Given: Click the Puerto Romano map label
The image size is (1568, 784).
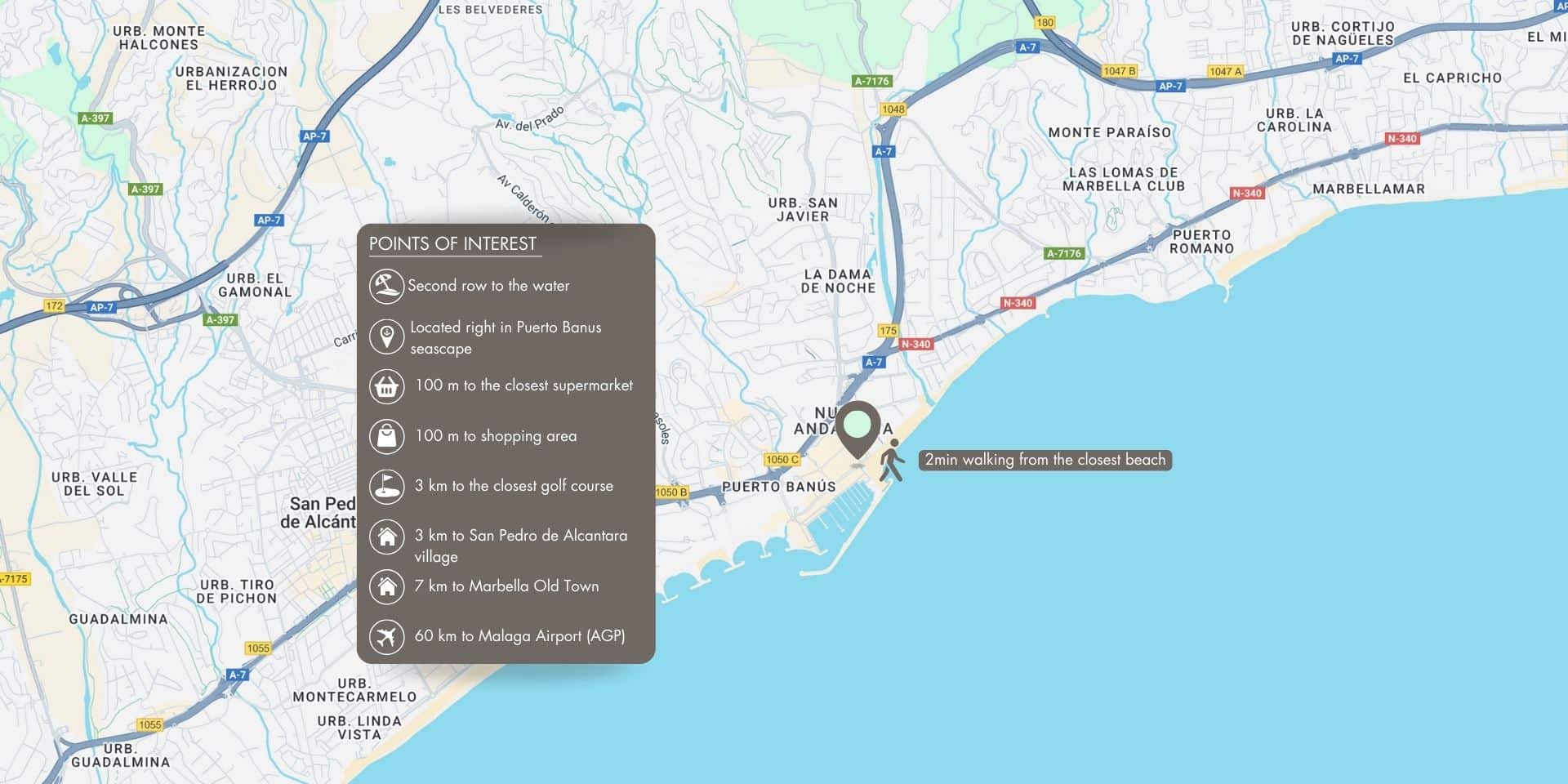Looking at the screenshot, I should [1201, 242].
